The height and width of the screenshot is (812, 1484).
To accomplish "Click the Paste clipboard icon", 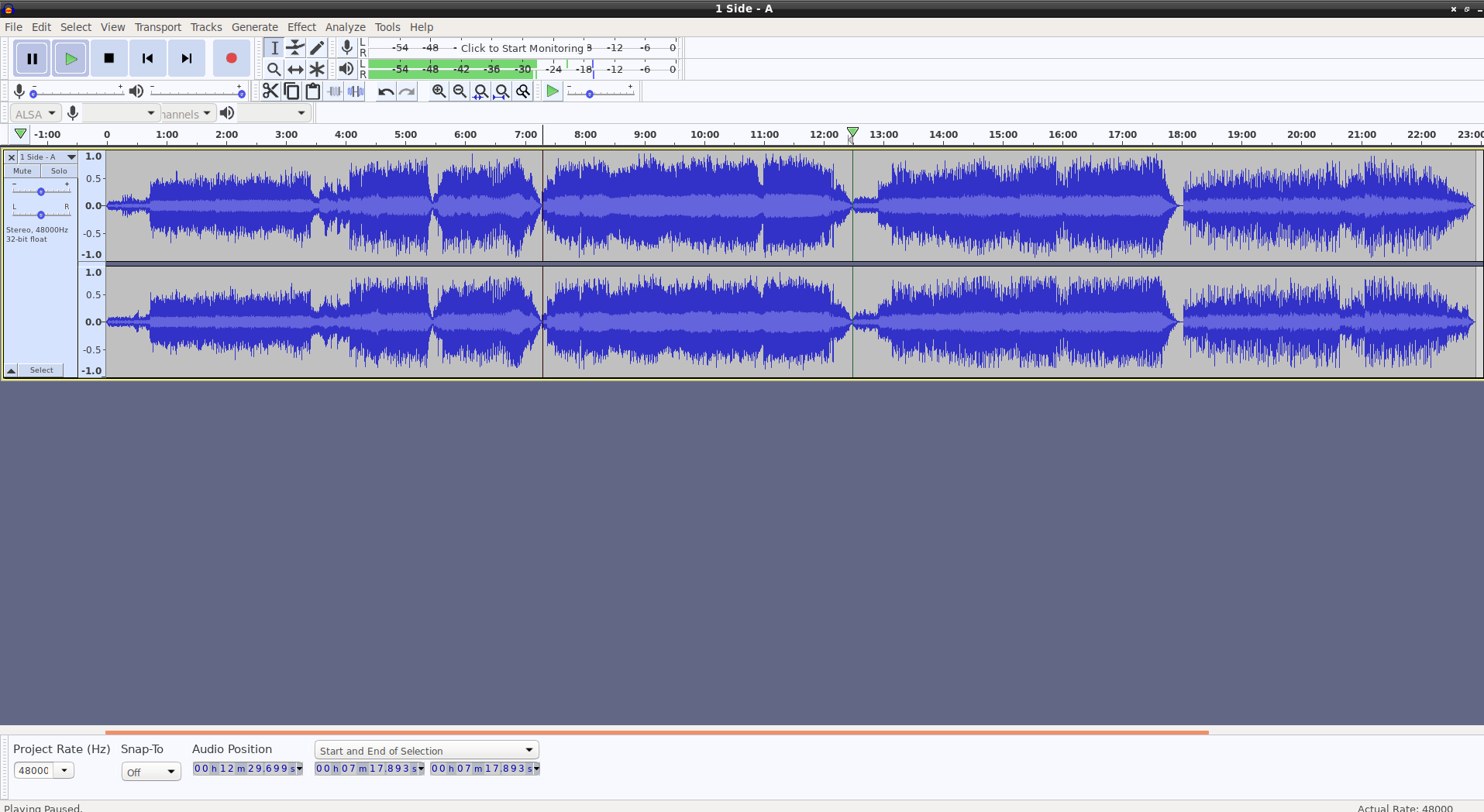I will click(x=313, y=91).
